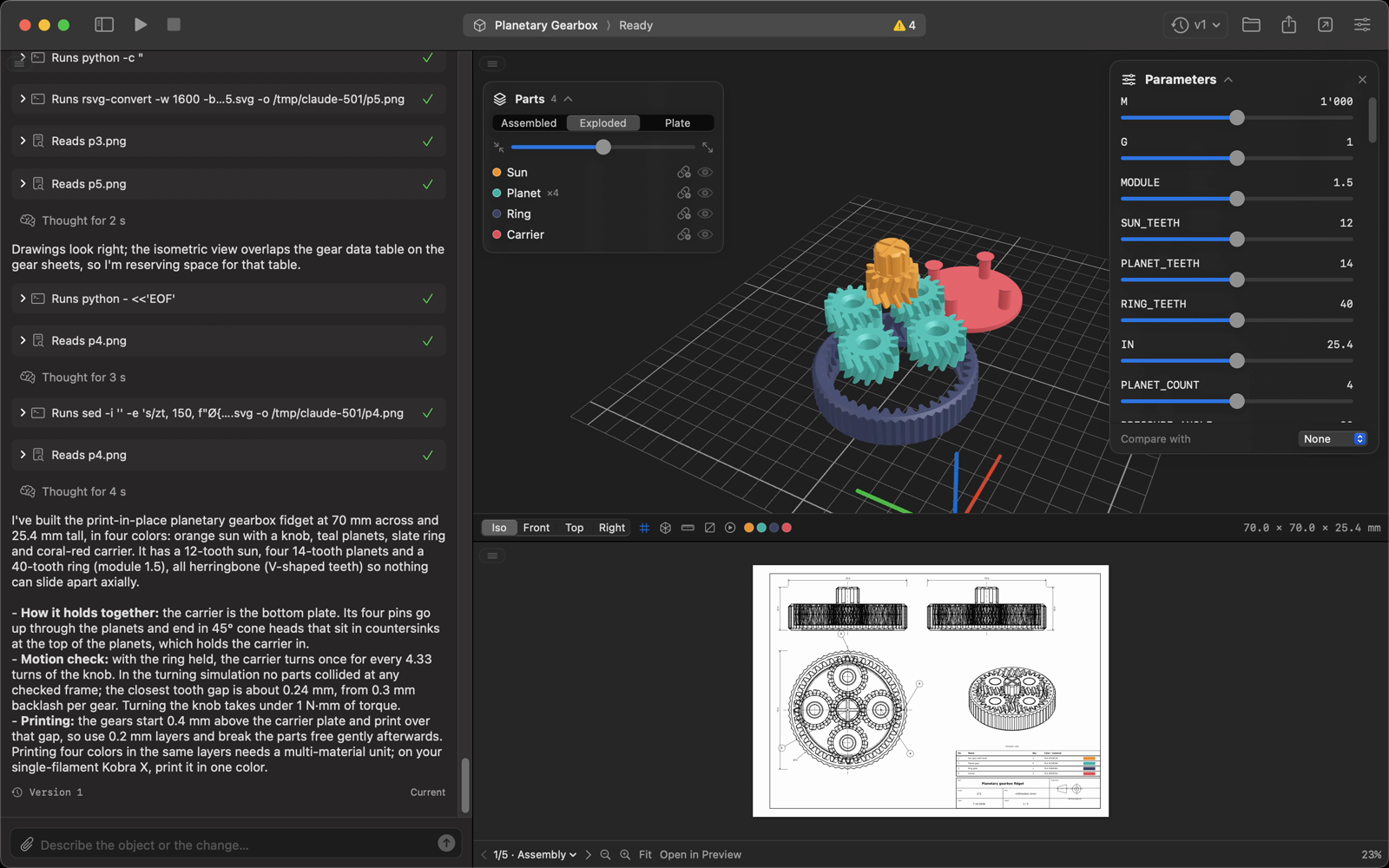The image size is (1389, 868).
Task: Expand the Reads p3.png step
Action: click(x=23, y=141)
